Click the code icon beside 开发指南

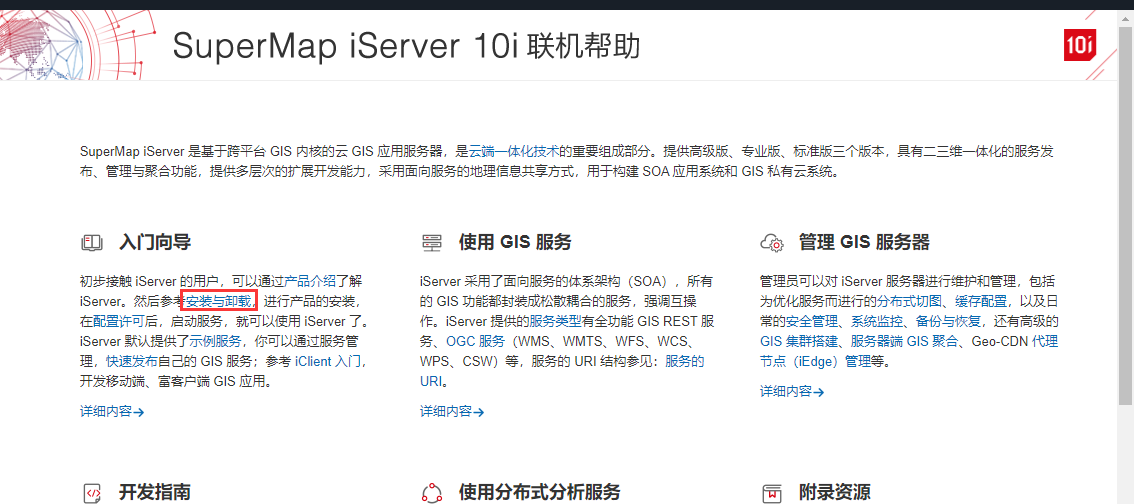[92, 494]
